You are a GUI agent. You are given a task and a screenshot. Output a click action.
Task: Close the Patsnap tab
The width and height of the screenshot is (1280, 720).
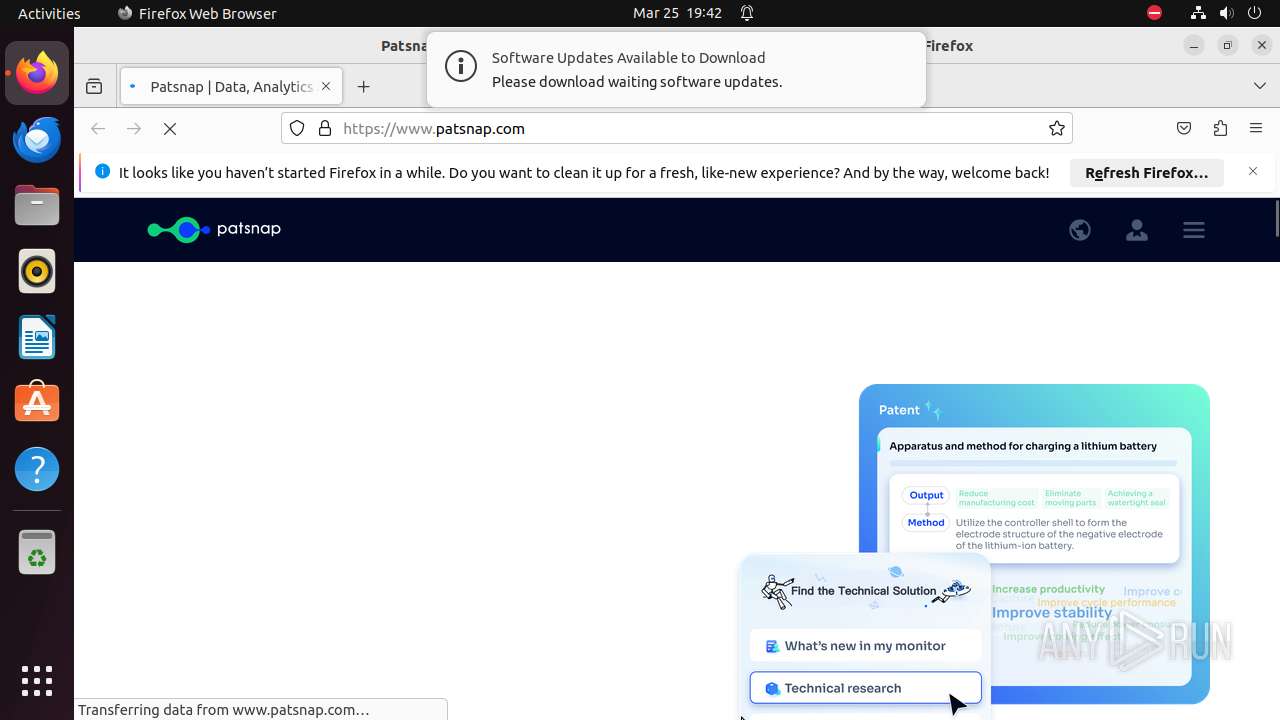coord(326,87)
